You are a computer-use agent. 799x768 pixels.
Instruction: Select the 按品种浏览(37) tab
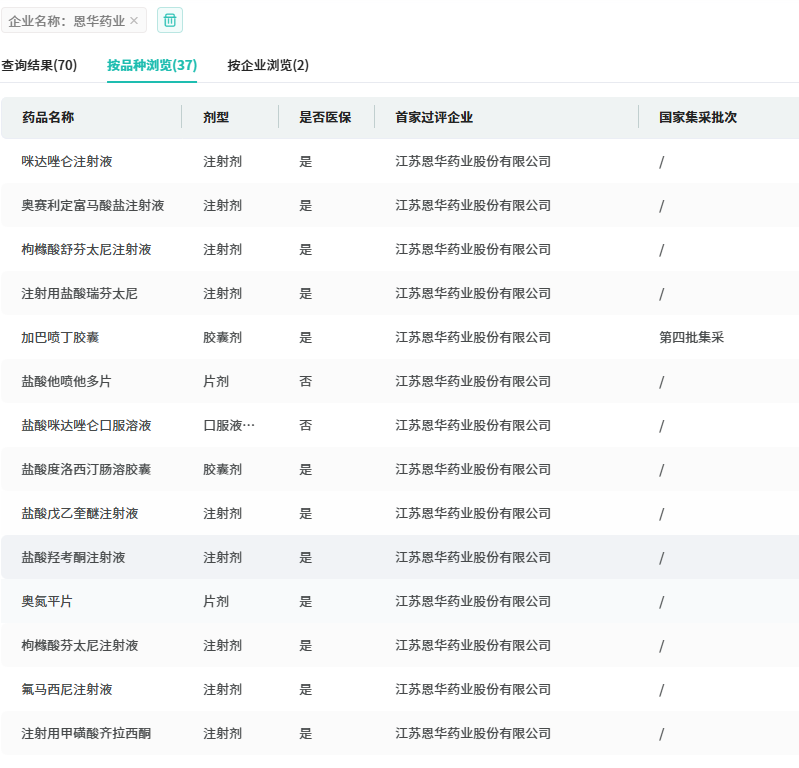coord(152,65)
